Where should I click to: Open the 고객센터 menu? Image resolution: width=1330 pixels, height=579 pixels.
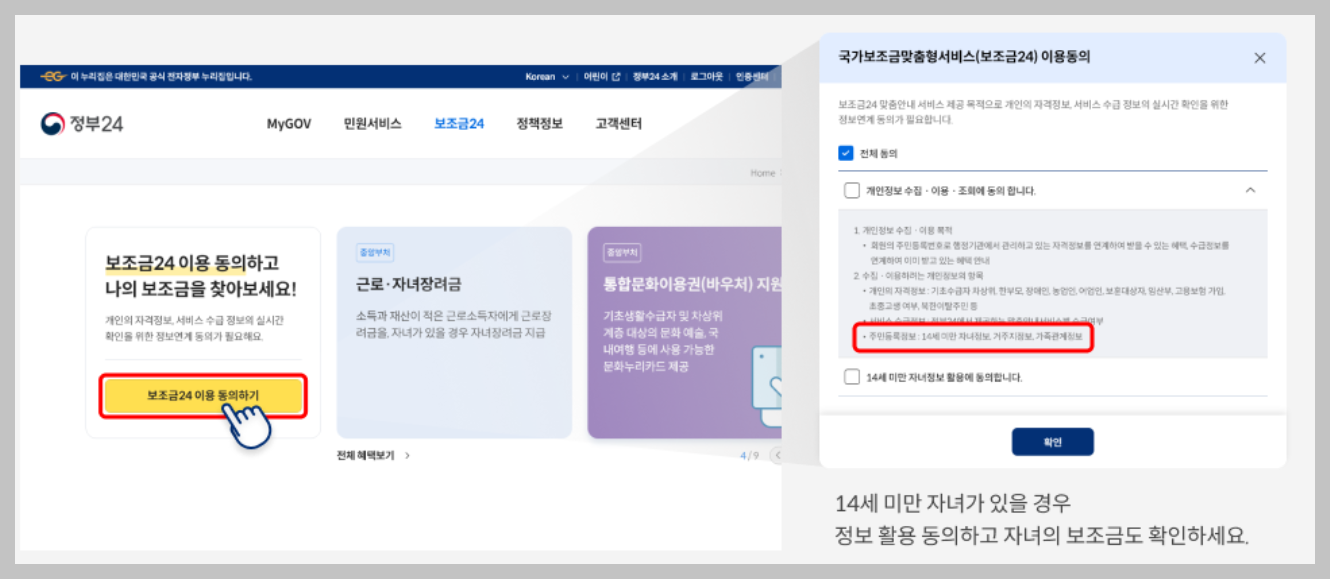[x=619, y=124]
